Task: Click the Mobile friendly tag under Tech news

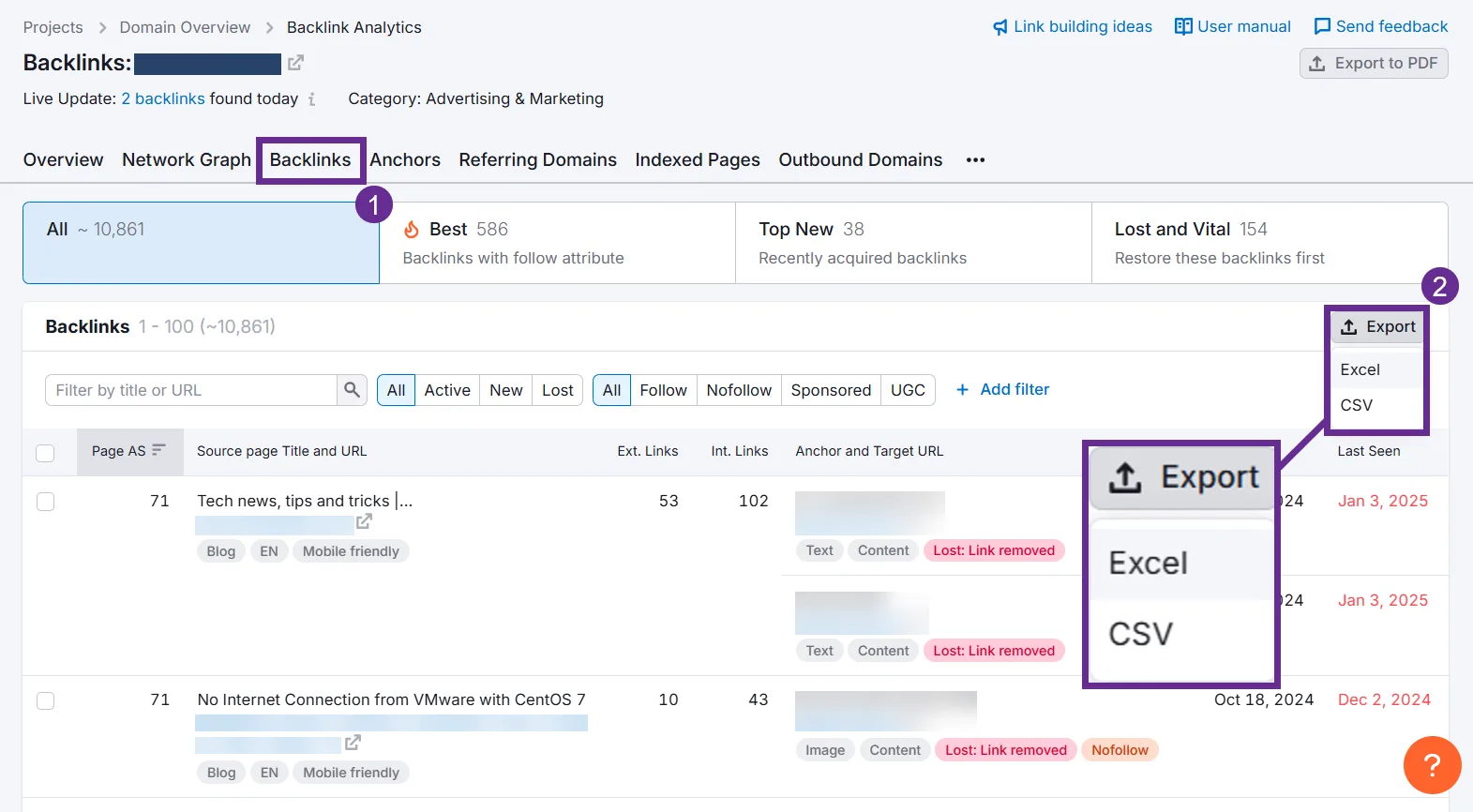Action: point(351,551)
